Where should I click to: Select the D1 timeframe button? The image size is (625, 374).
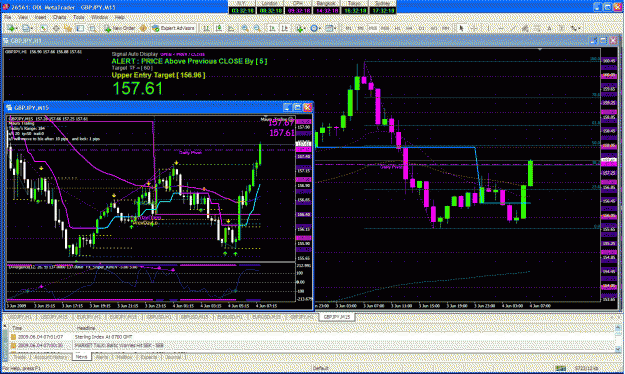422,28
